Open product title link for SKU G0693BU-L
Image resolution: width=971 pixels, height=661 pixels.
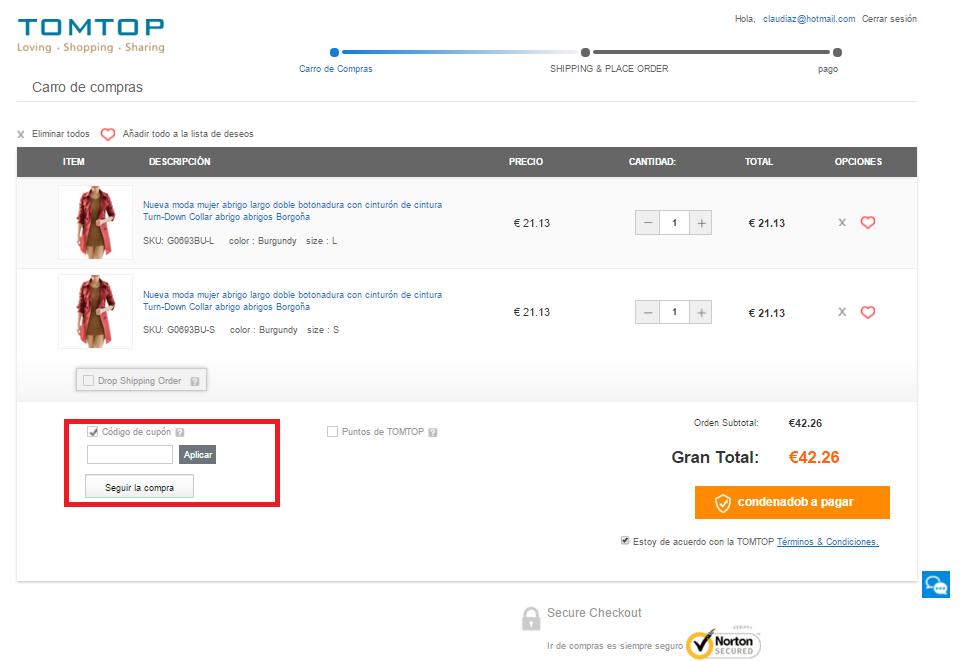(x=292, y=211)
